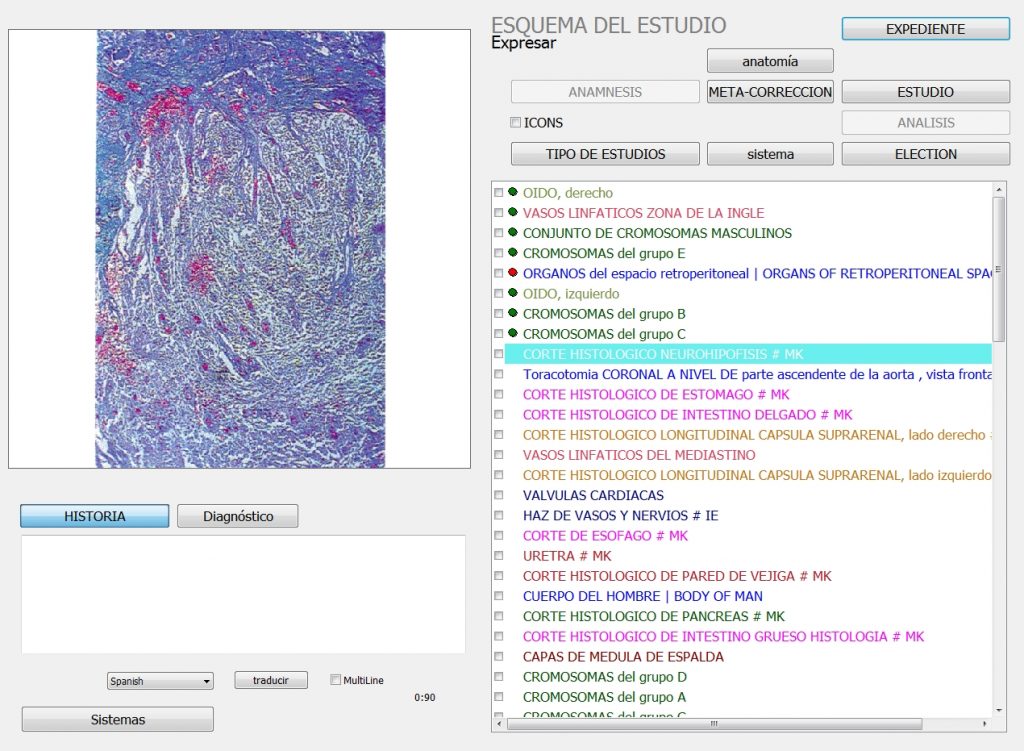
Task: Click the ANAMNESIS button
Action: 605,92
